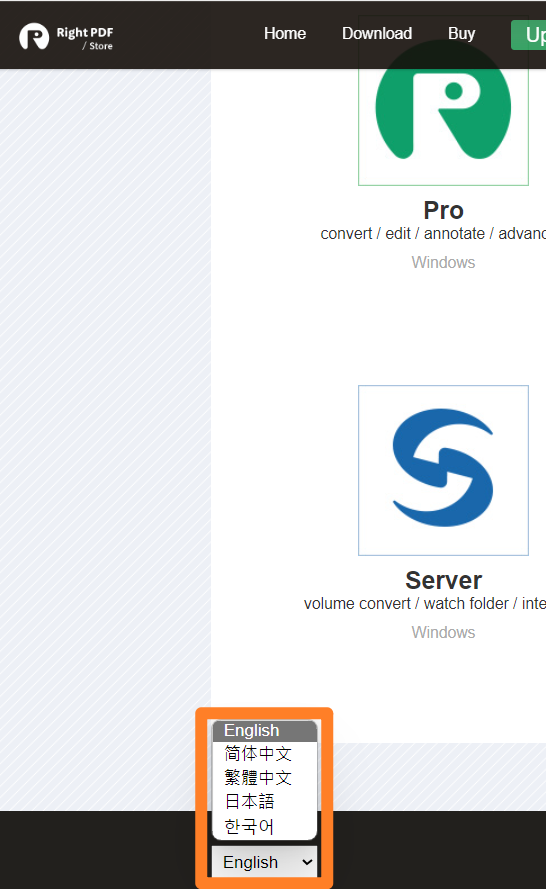The image size is (546, 889).
Task: Go to the Download page
Action: 377,33
